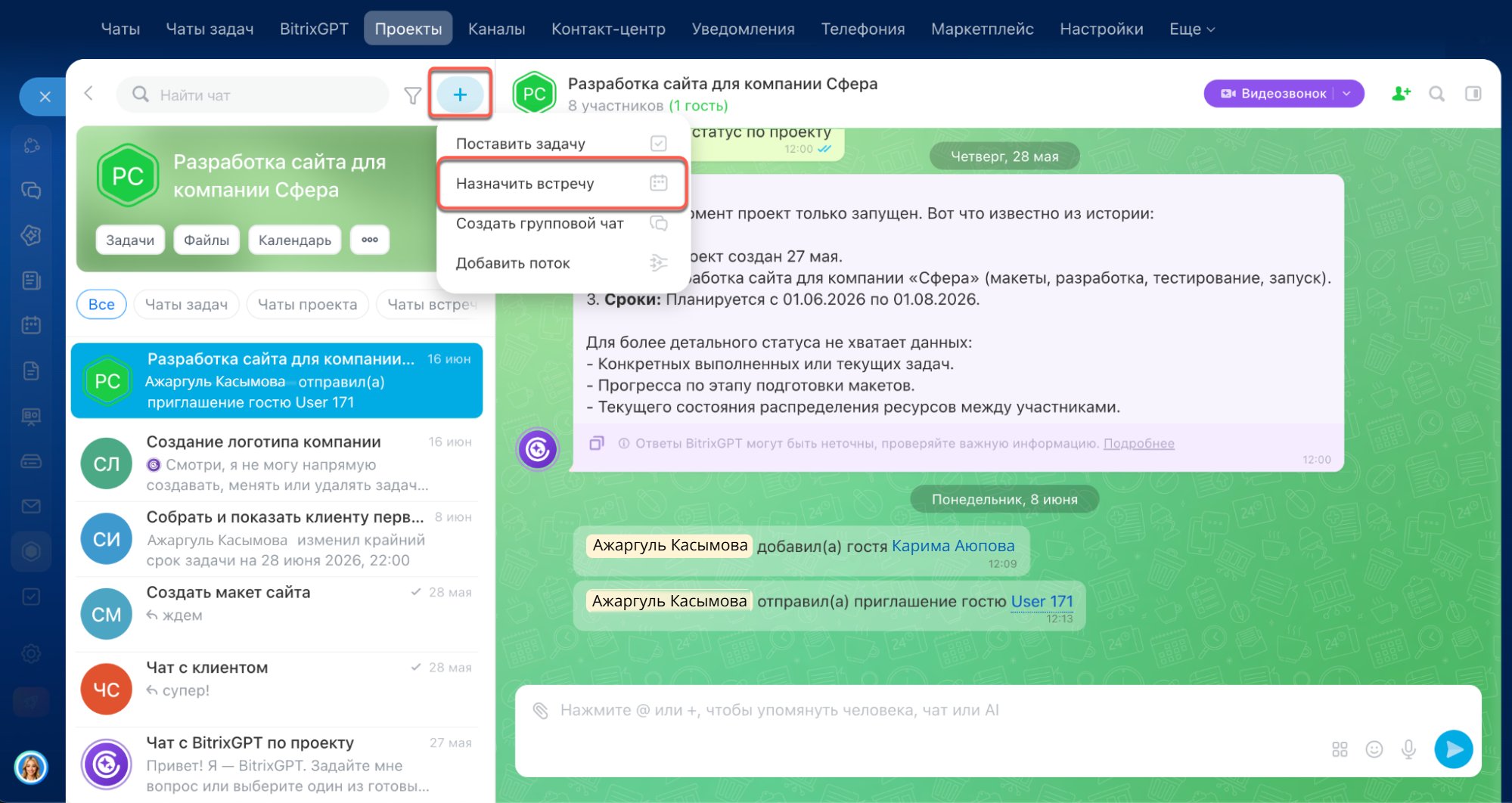Select Создать групповой чат menu item
This screenshot has height=803, width=1512.
click(x=561, y=223)
